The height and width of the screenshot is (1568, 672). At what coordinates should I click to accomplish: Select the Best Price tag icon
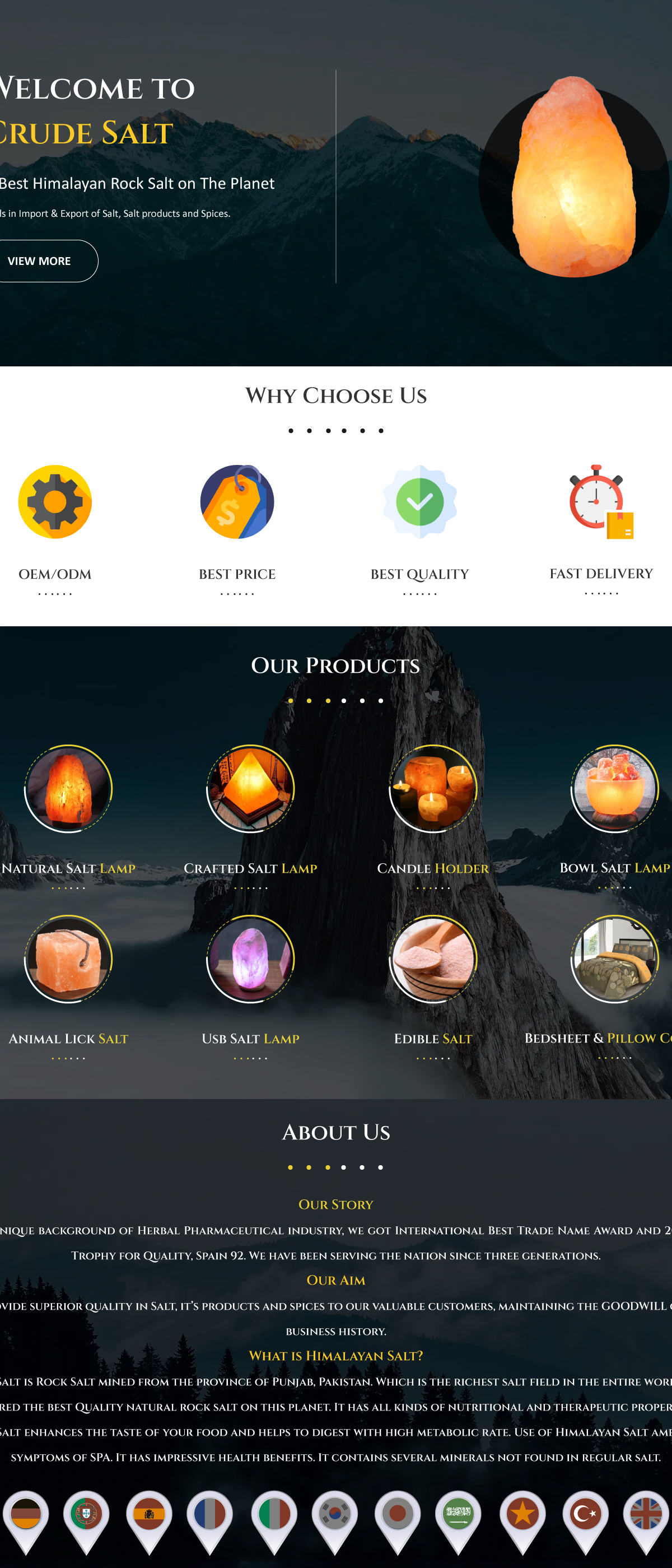click(237, 501)
